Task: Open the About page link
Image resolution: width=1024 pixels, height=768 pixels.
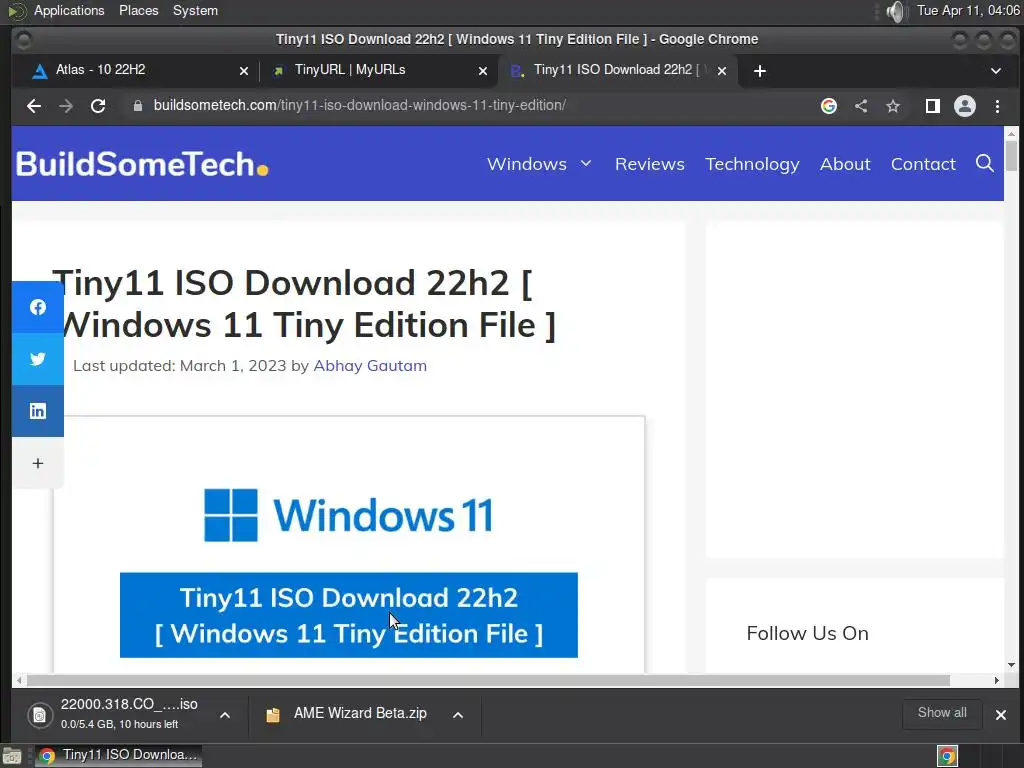Action: click(x=845, y=164)
